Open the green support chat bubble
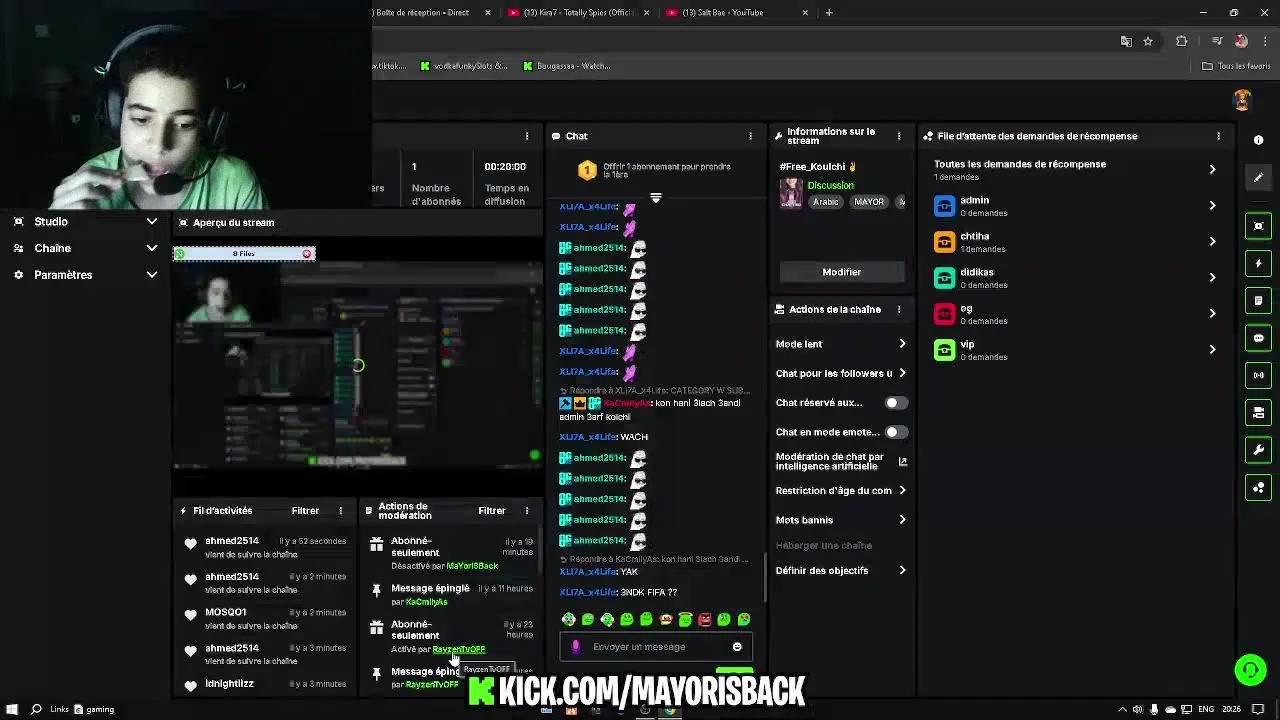The width and height of the screenshot is (1280, 720). click(1250, 669)
